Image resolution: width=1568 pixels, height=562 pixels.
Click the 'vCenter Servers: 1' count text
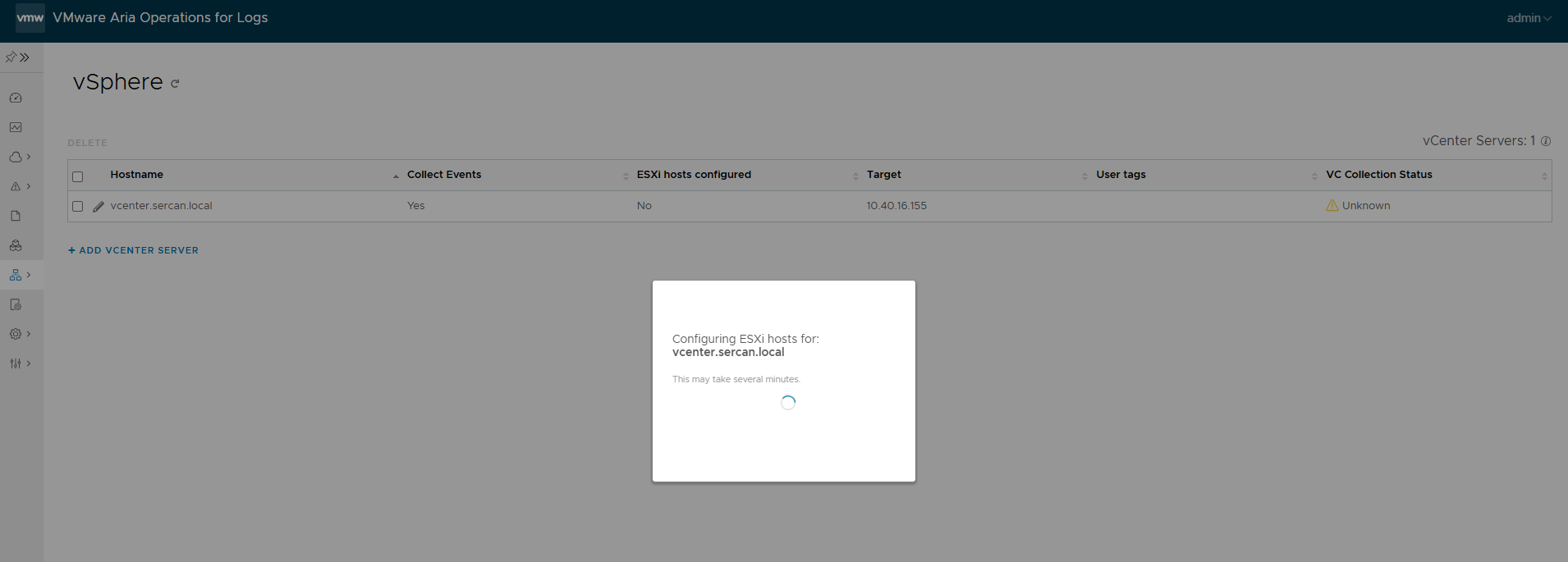click(1479, 141)
